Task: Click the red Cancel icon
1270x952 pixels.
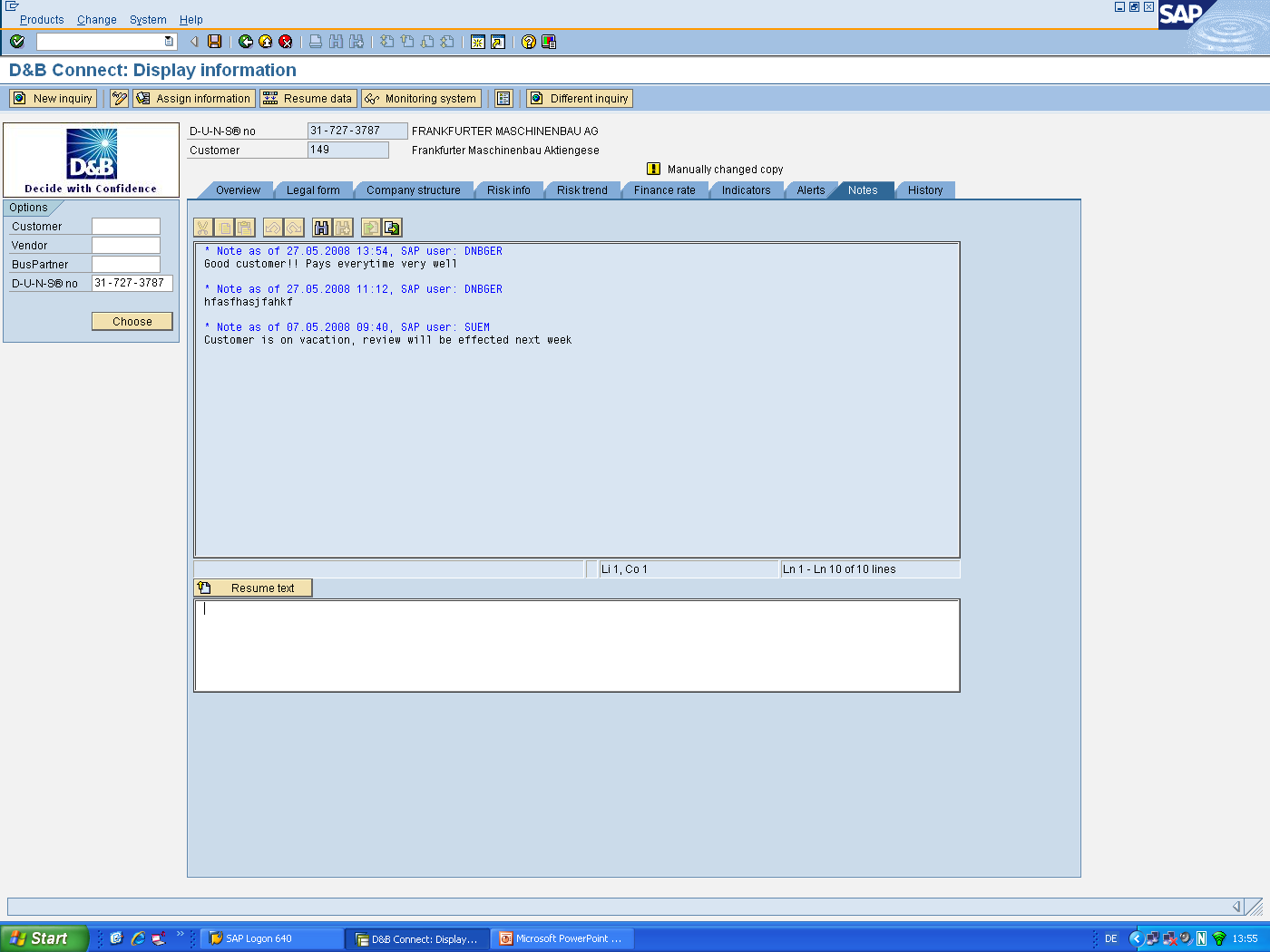Action: tap(286, 42)
